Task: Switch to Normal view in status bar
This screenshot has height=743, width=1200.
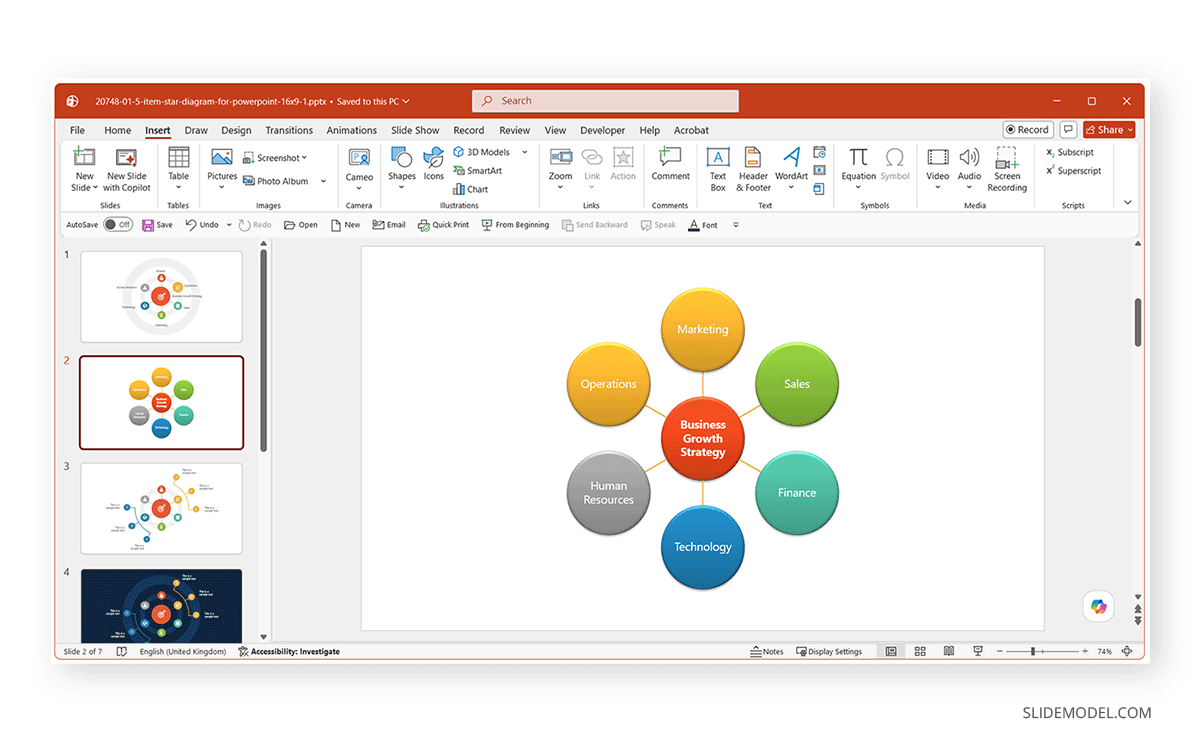Action: 890,651
